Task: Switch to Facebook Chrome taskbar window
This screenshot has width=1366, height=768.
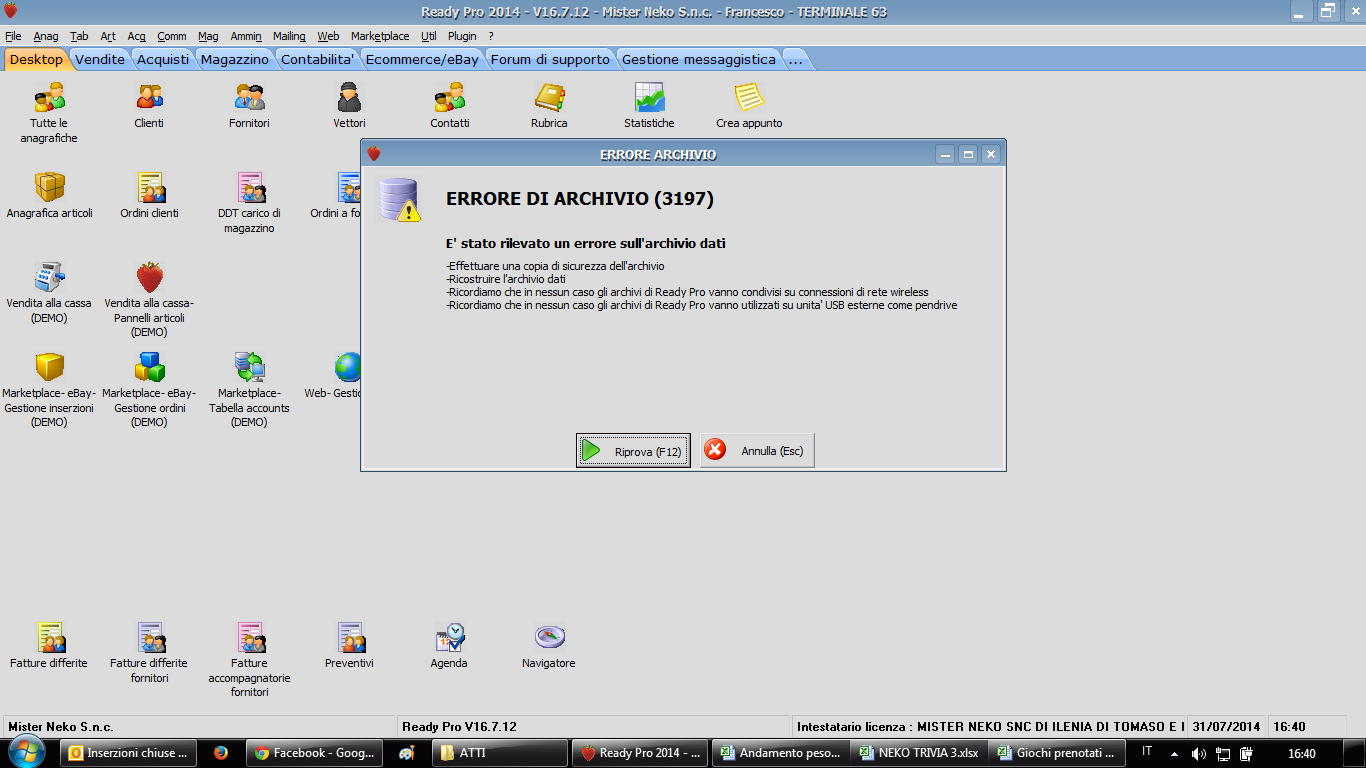Action: click(314, 753)
